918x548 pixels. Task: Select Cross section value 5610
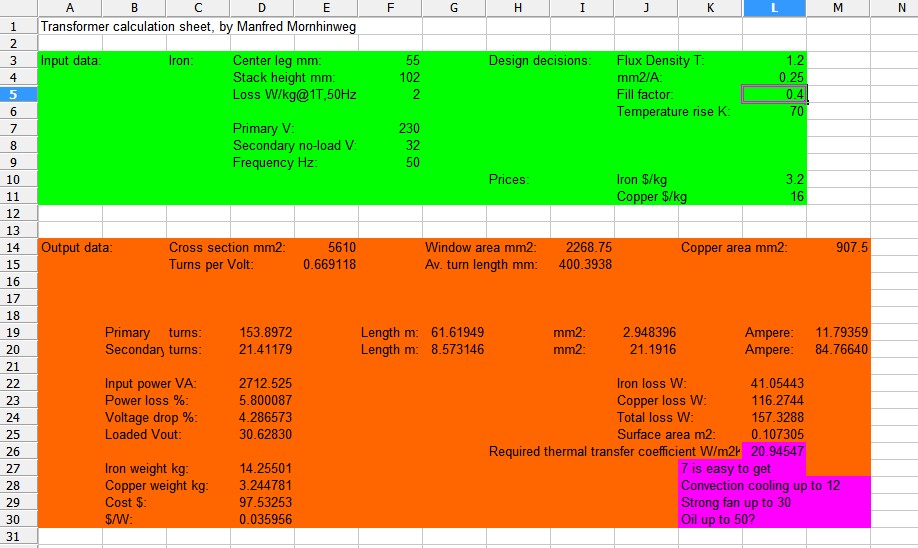[342, 247]
